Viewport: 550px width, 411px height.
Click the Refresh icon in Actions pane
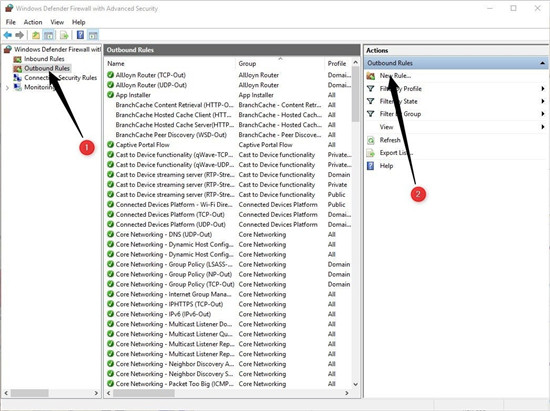[371, 140]
